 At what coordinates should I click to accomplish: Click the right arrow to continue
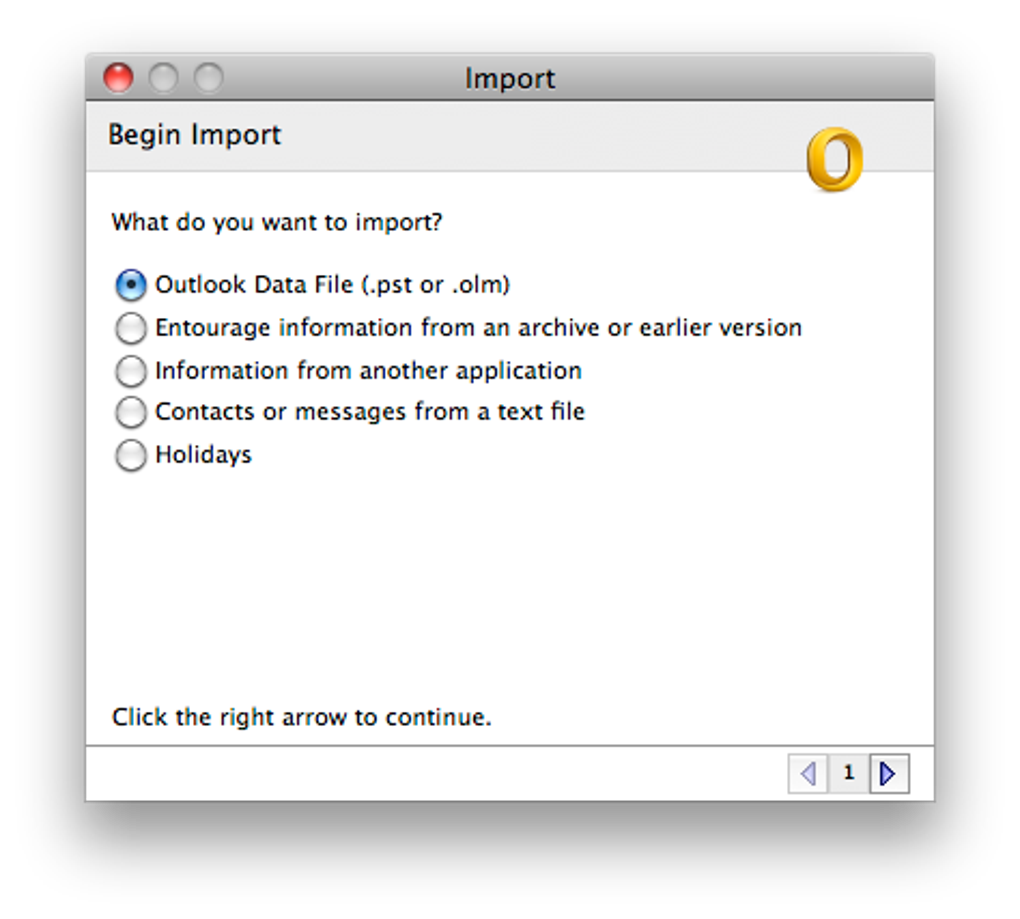[x=889, y=773]
